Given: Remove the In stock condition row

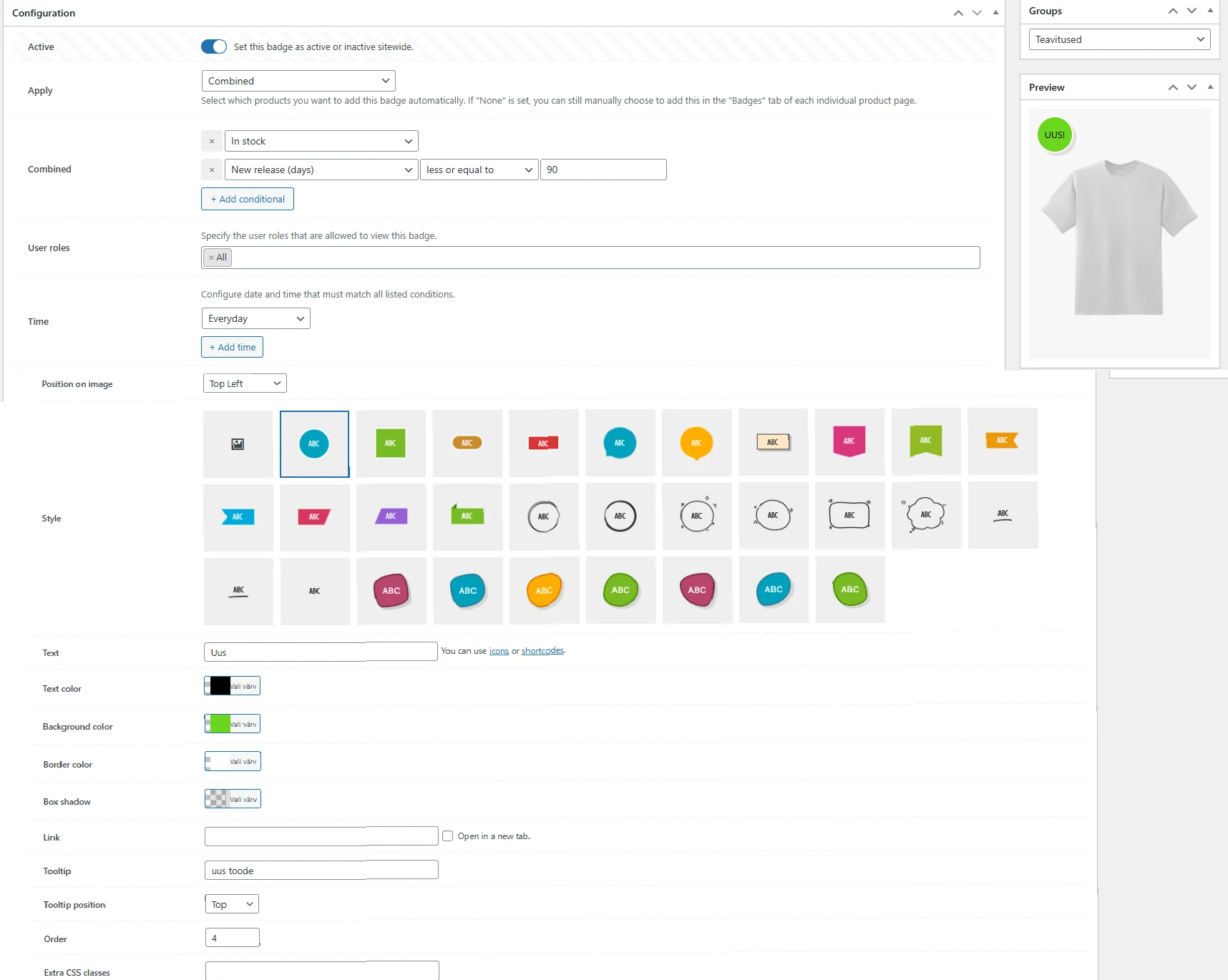Looking at the screenshot, I should pyautogui.click(x=211, y=142).
